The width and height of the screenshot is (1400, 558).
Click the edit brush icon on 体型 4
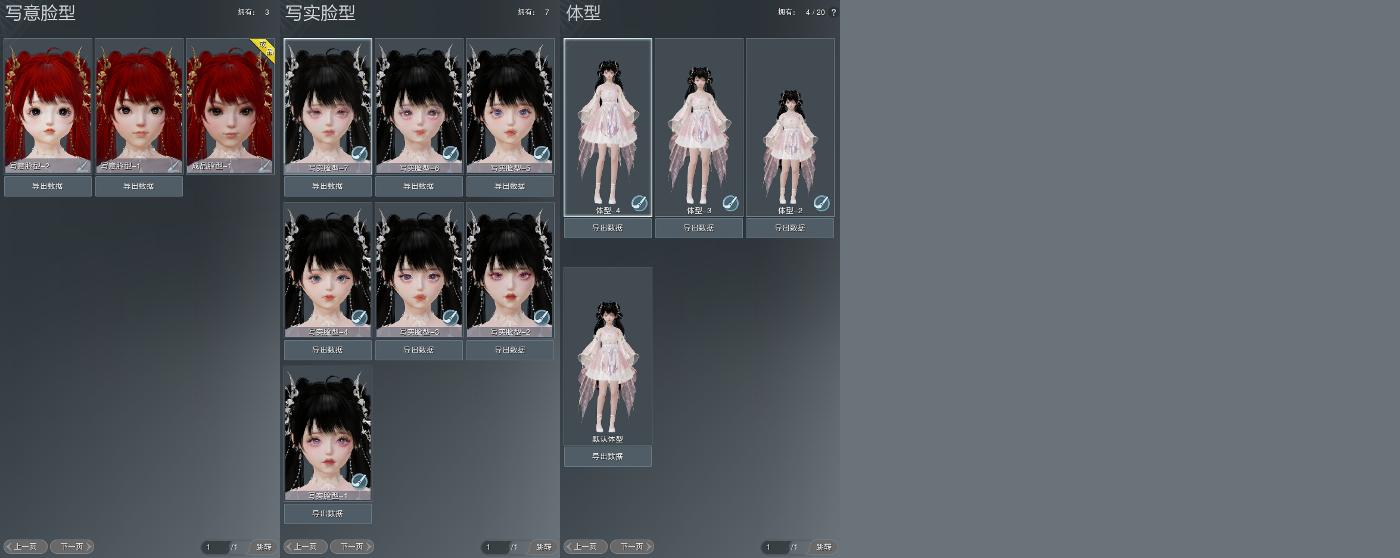tap(639, 203)
